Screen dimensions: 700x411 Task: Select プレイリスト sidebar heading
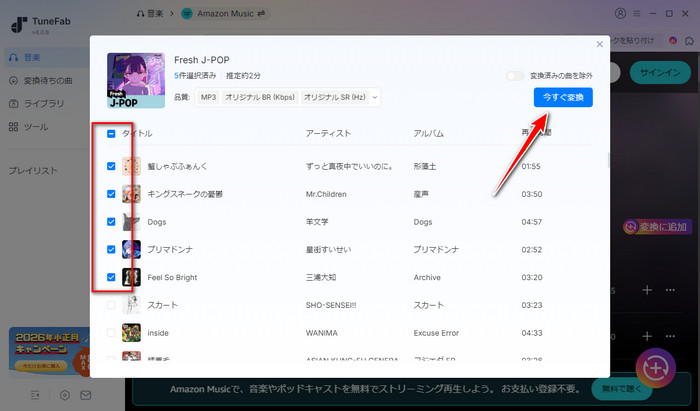point(33,170)
